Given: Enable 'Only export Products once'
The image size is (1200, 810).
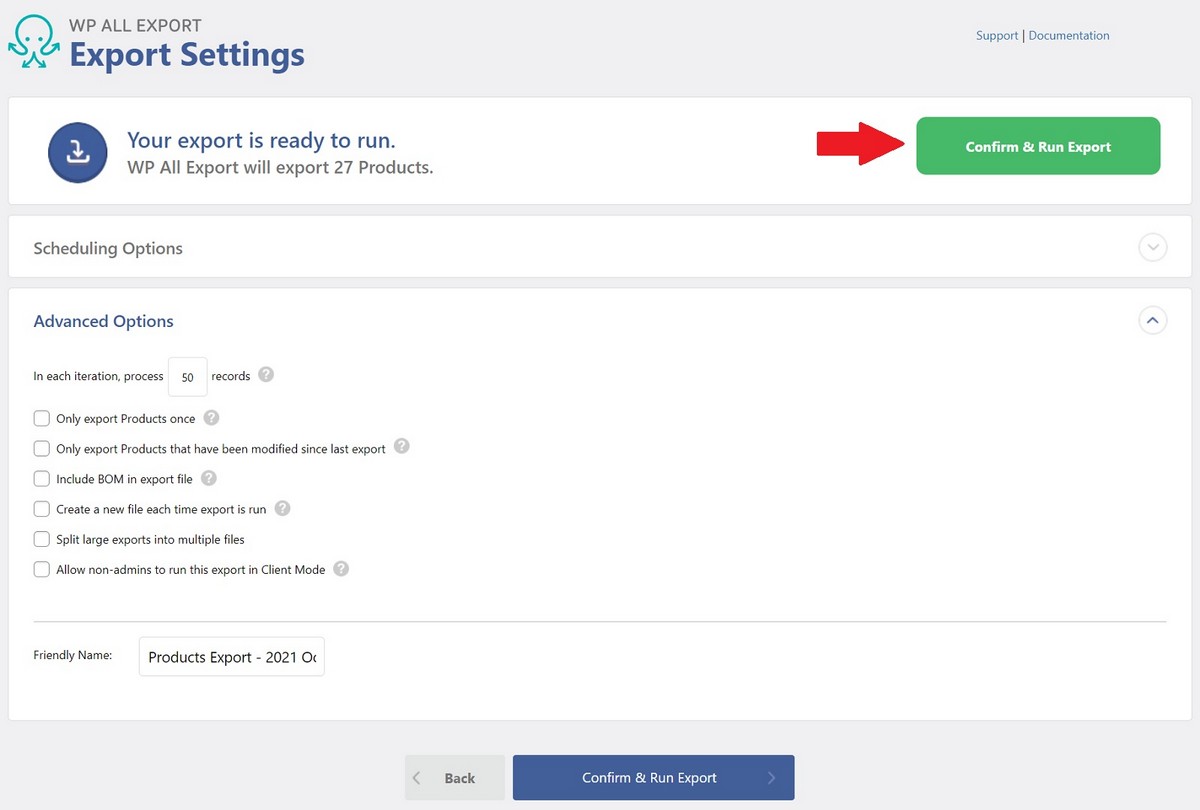Looking at the screenshot, I should [41, 418].
